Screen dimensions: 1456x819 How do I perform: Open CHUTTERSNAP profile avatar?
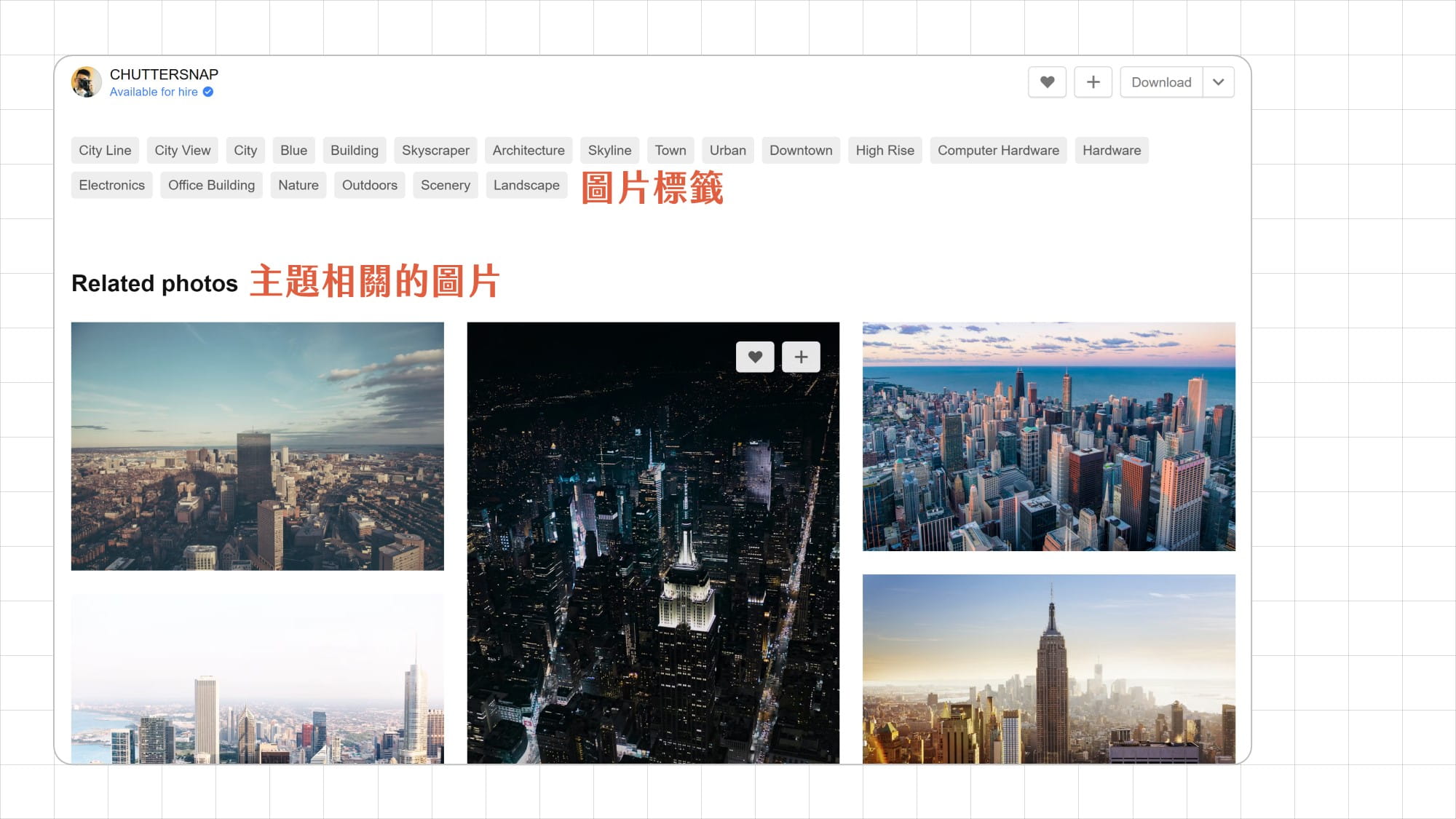point(87,82)
